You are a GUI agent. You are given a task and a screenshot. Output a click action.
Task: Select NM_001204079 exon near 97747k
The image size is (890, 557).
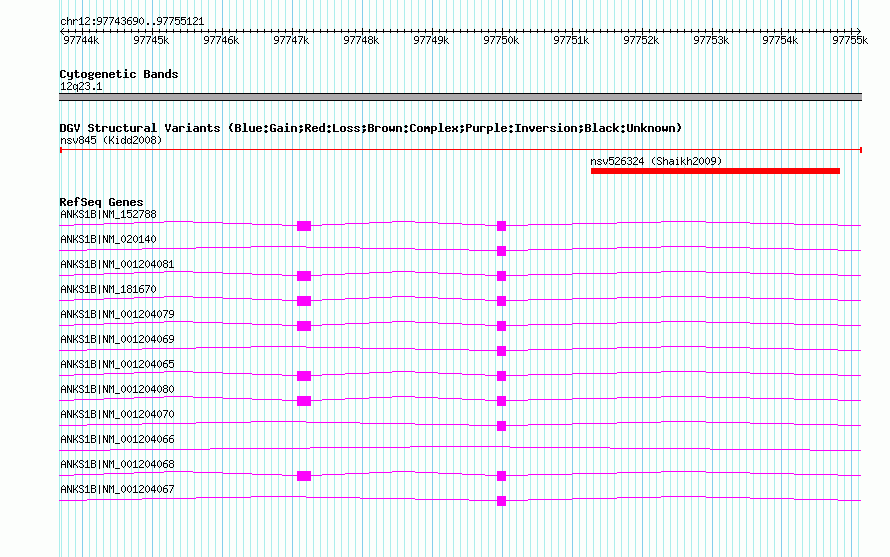click(304, 326)
